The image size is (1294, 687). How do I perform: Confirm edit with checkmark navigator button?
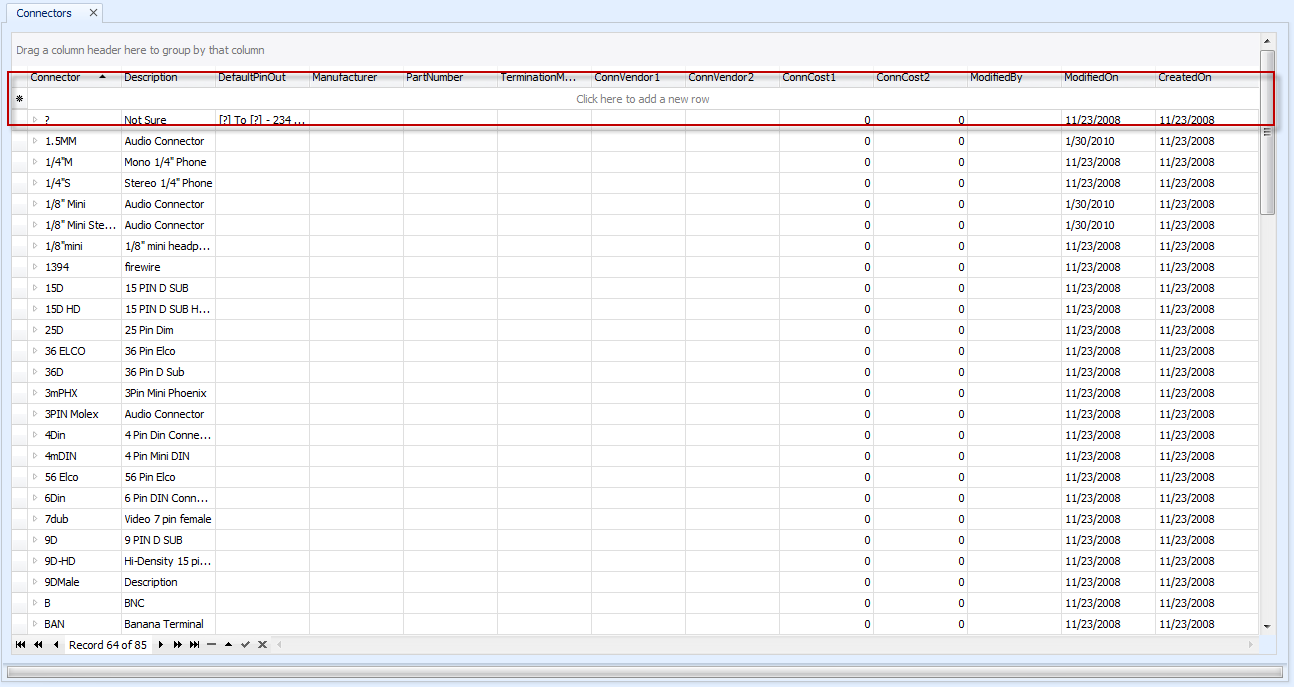pos(245,645)
